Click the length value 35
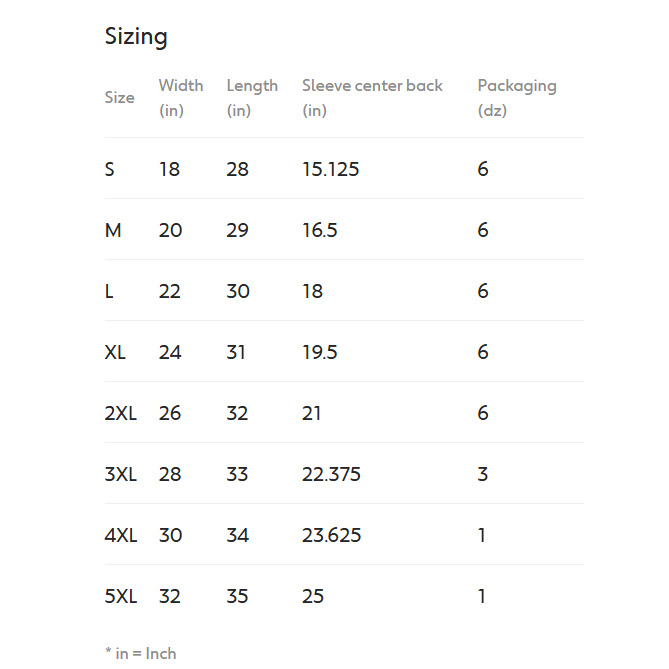The image size is (669, 669). 237,596
